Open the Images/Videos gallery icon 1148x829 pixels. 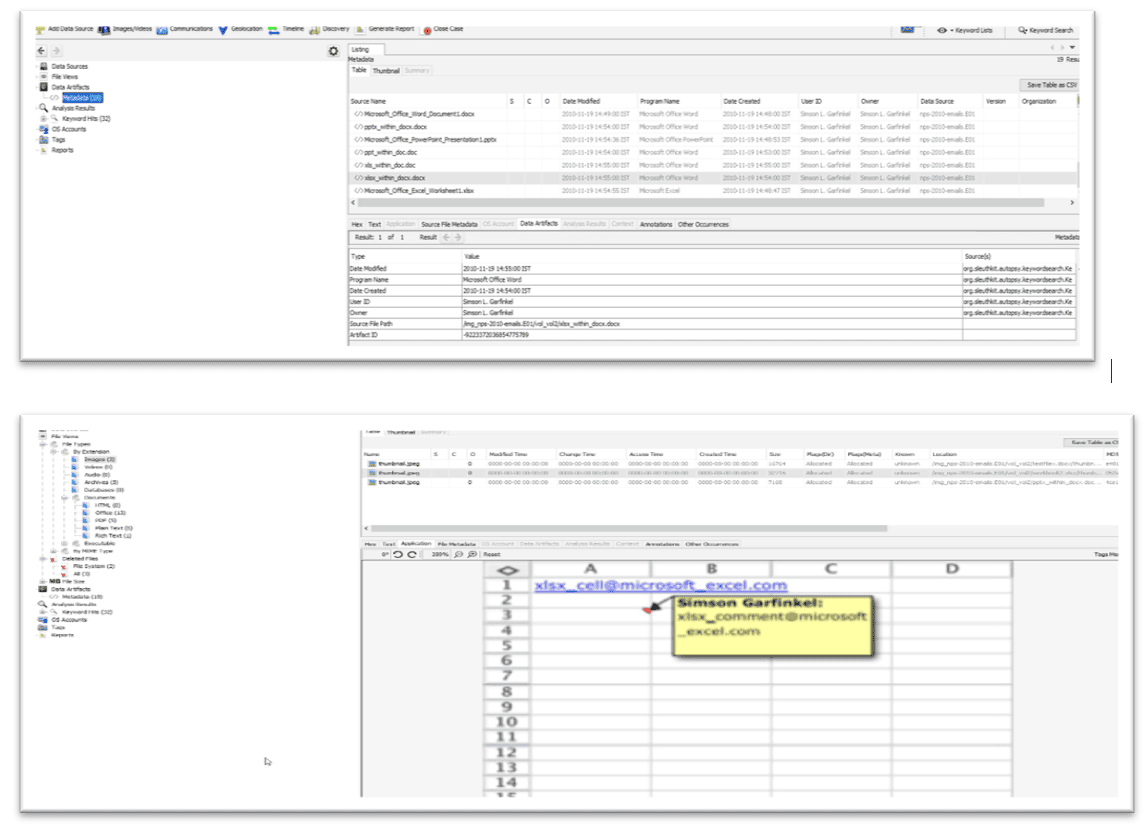(104, 30)
